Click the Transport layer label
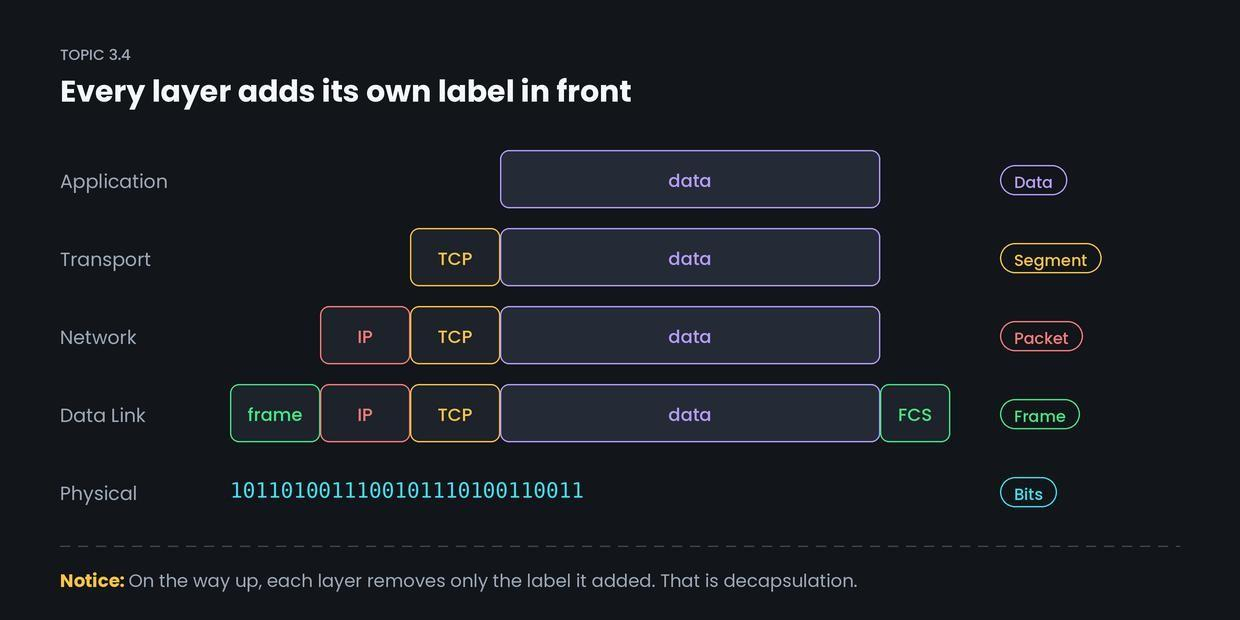 (105, 260)
